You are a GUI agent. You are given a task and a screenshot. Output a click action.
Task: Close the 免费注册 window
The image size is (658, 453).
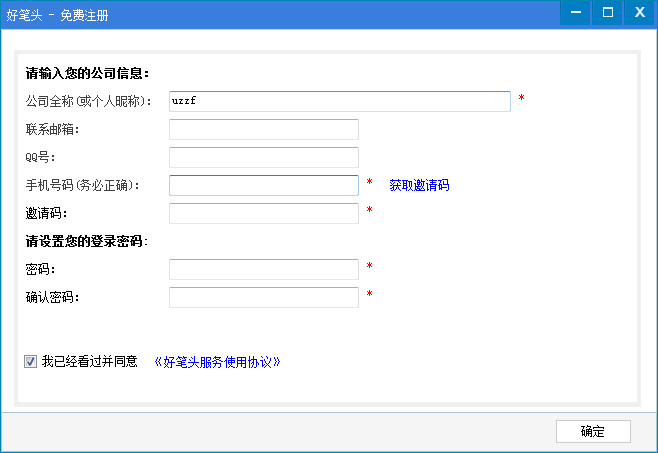pos(639,13)
